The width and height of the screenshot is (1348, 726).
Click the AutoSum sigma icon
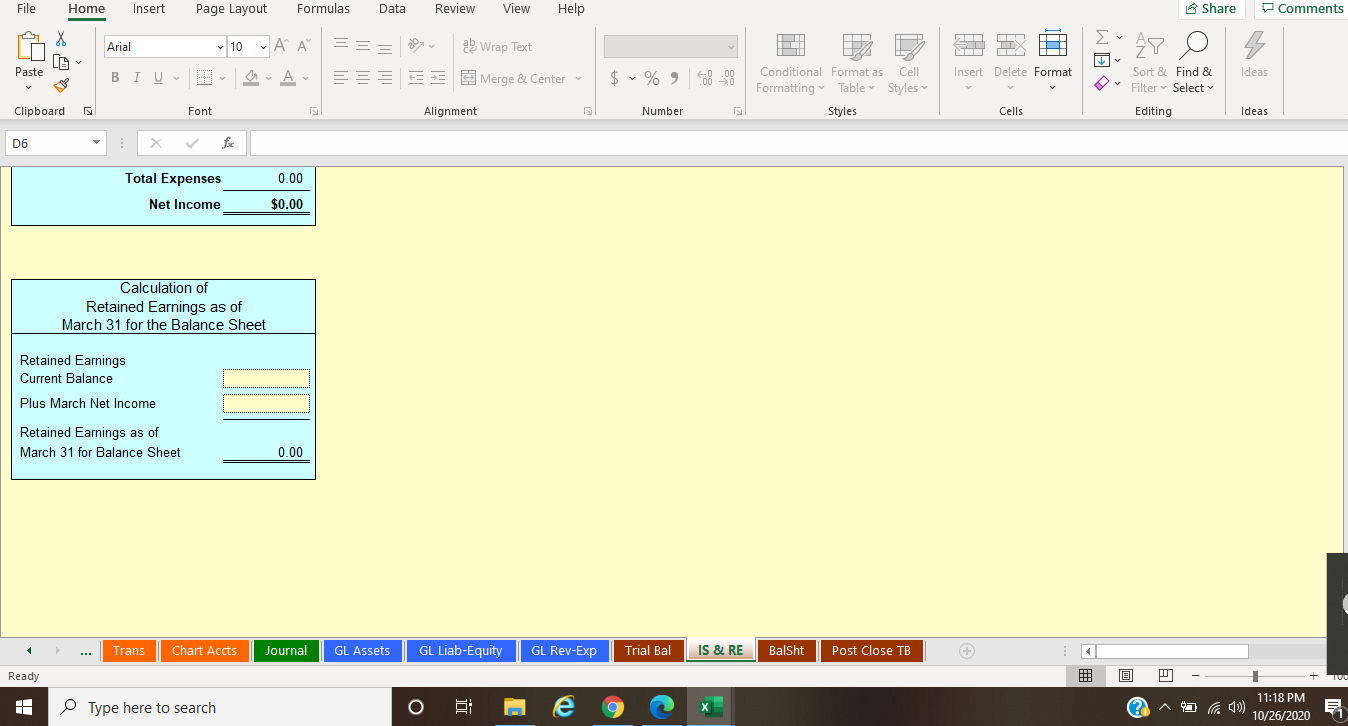[1101, 38]
